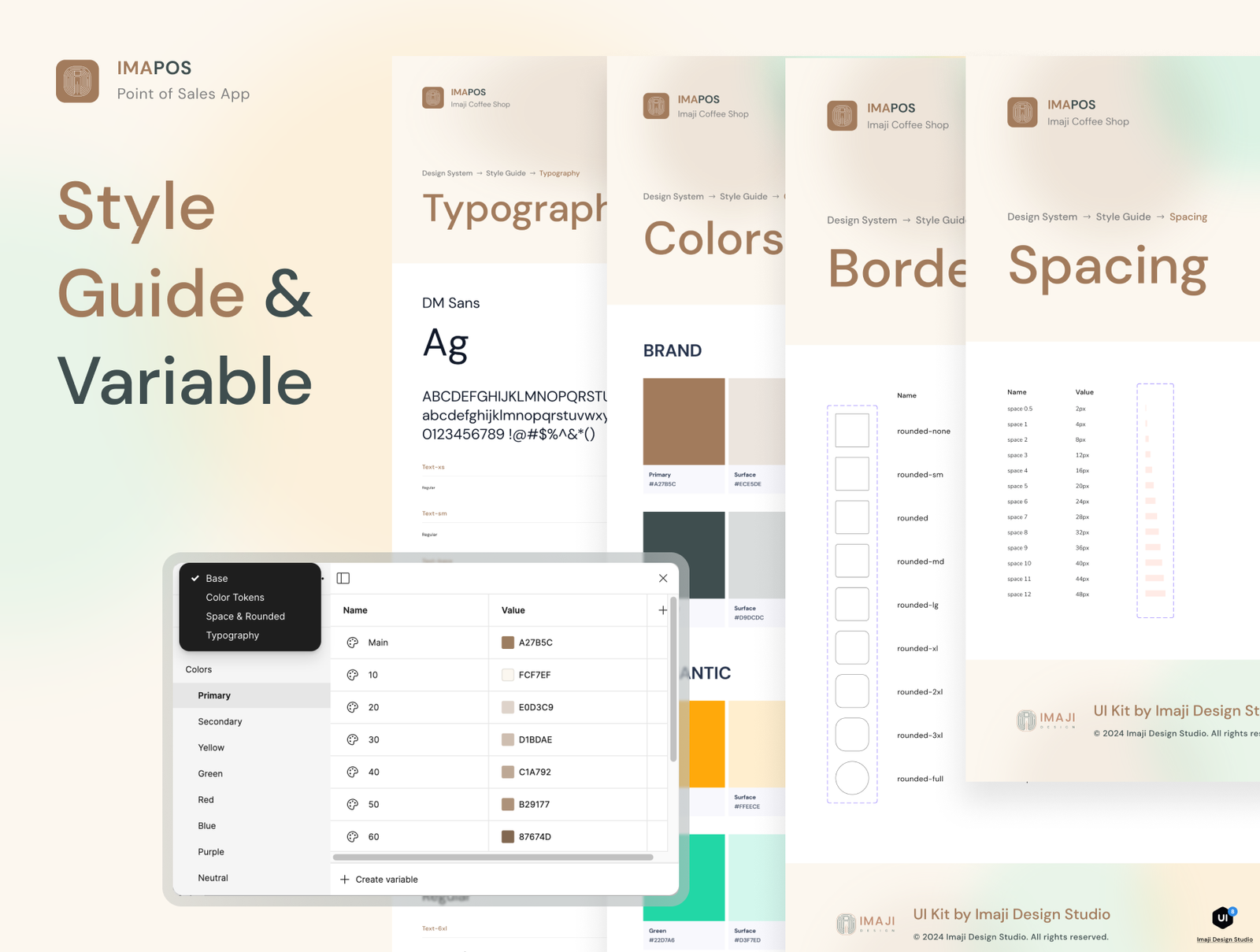Switch to Space & Rounded collection
Viewport: 1260px width, 952px height.
tap(245, 617)
